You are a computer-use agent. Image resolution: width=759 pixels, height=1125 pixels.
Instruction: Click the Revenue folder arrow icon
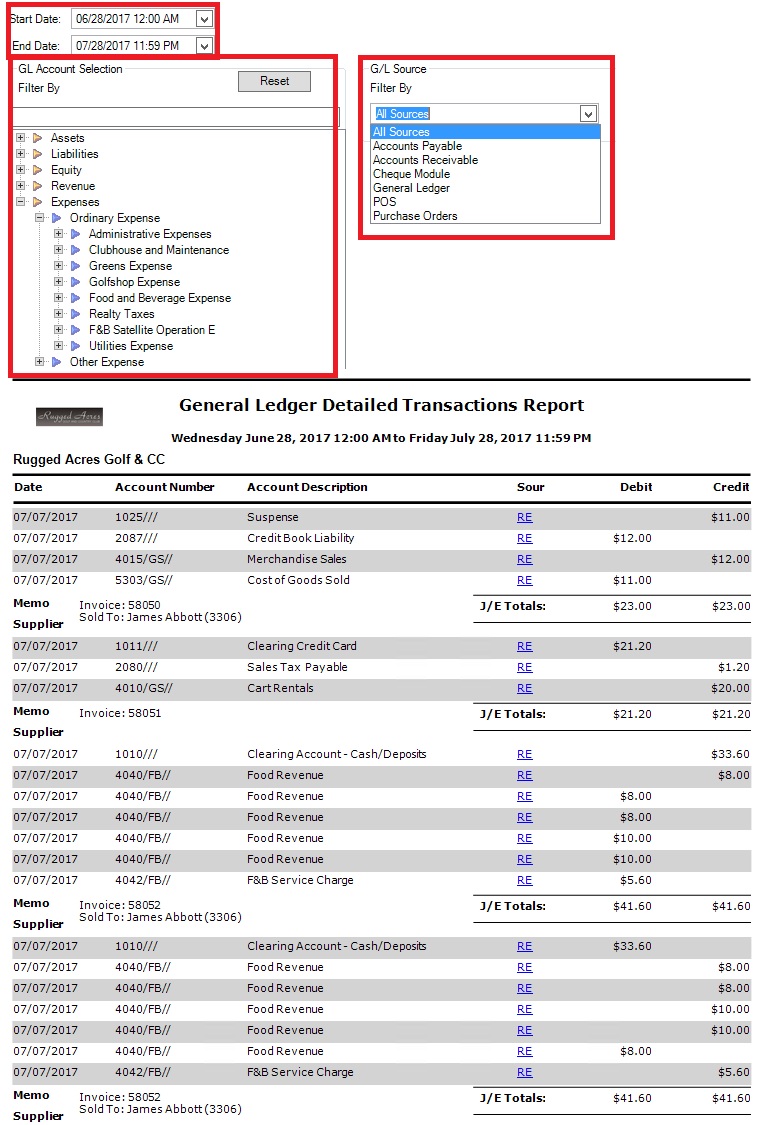(x=38, y=186)
